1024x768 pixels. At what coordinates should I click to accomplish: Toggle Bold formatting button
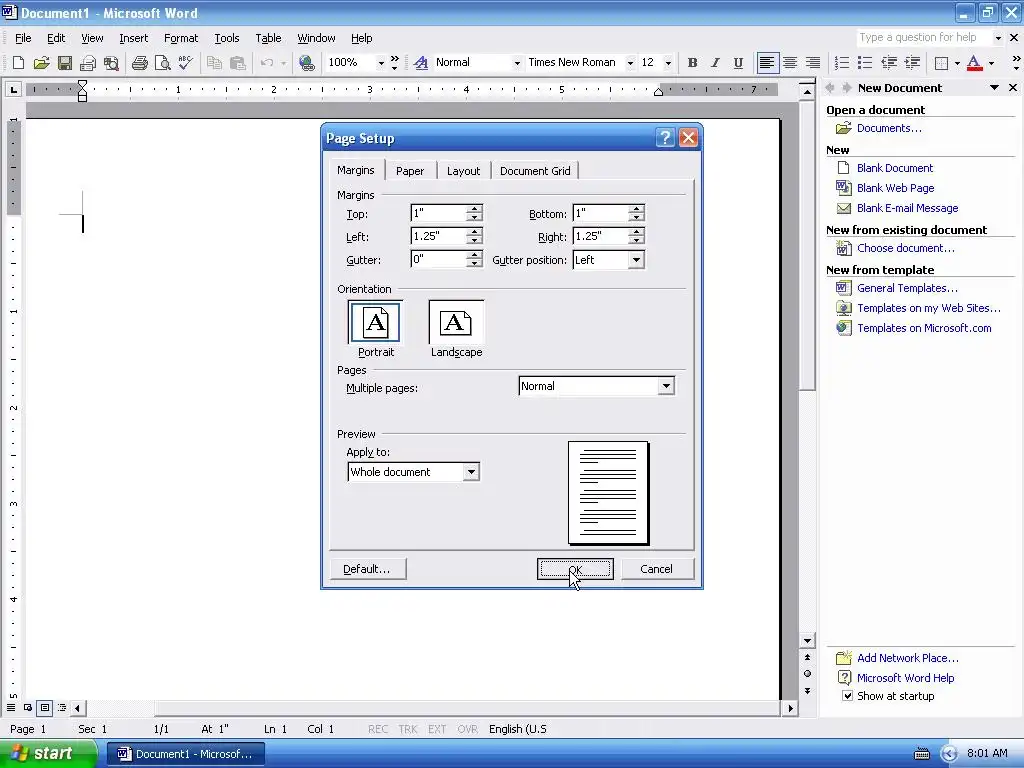click(692, 63)
